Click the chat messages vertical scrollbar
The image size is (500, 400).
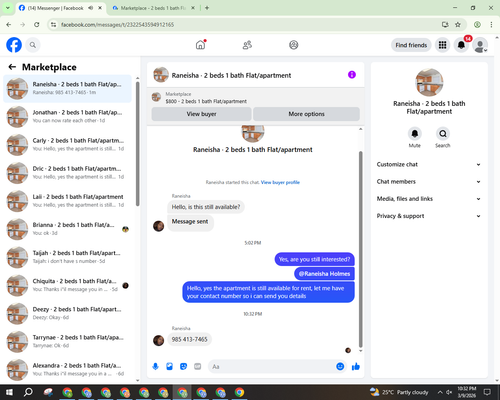[x=360, y=248]
